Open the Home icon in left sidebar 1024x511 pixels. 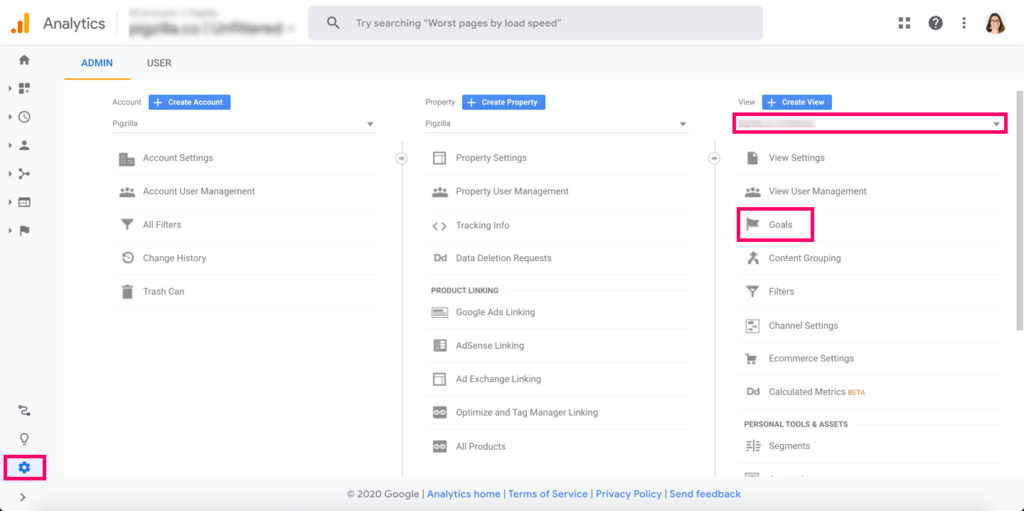point(24,60)
